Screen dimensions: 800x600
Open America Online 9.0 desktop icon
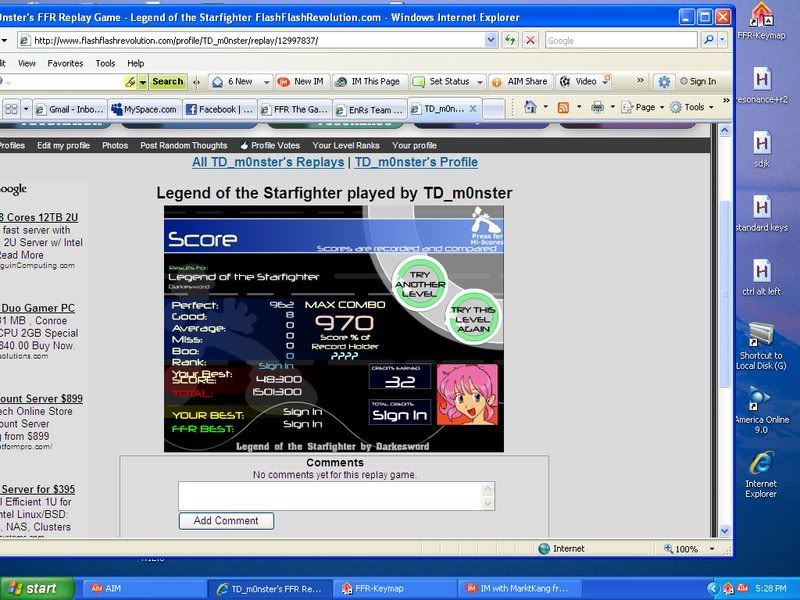pyautogui.click(x=761, y=410)
